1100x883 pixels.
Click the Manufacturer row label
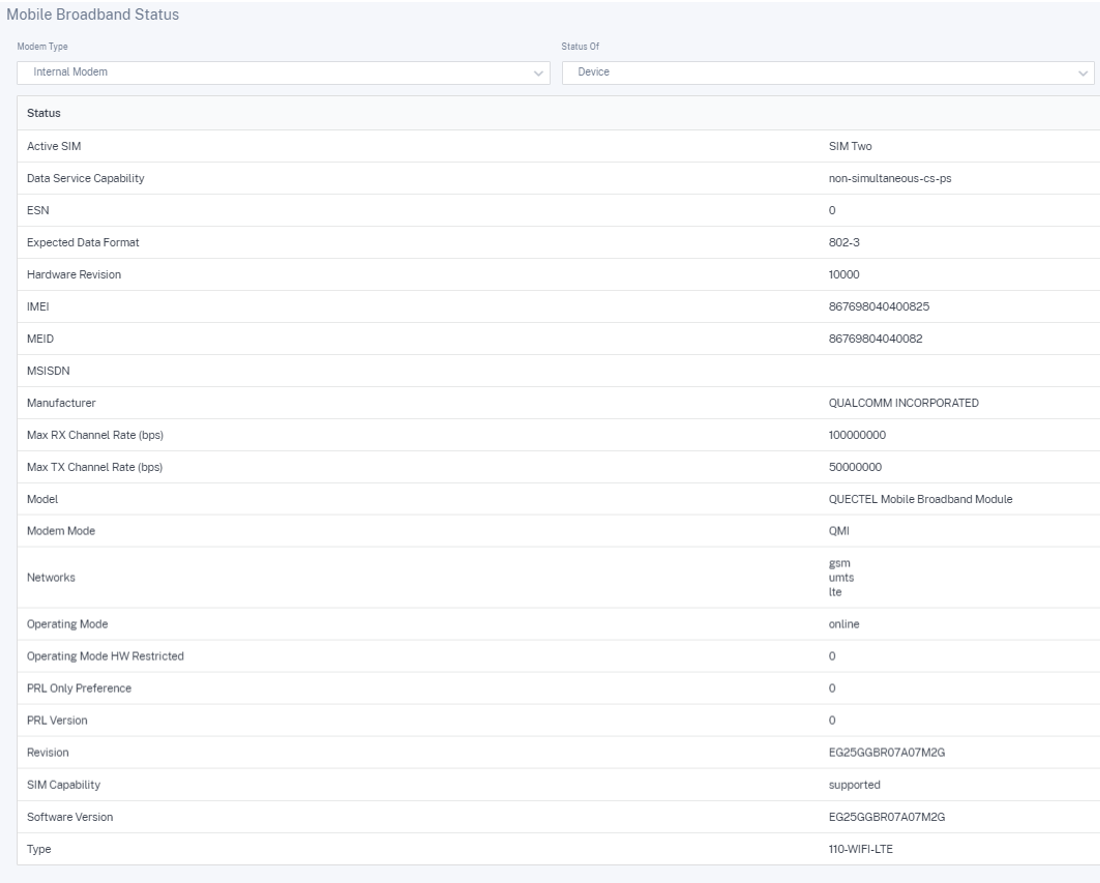(x=61, y=403)
